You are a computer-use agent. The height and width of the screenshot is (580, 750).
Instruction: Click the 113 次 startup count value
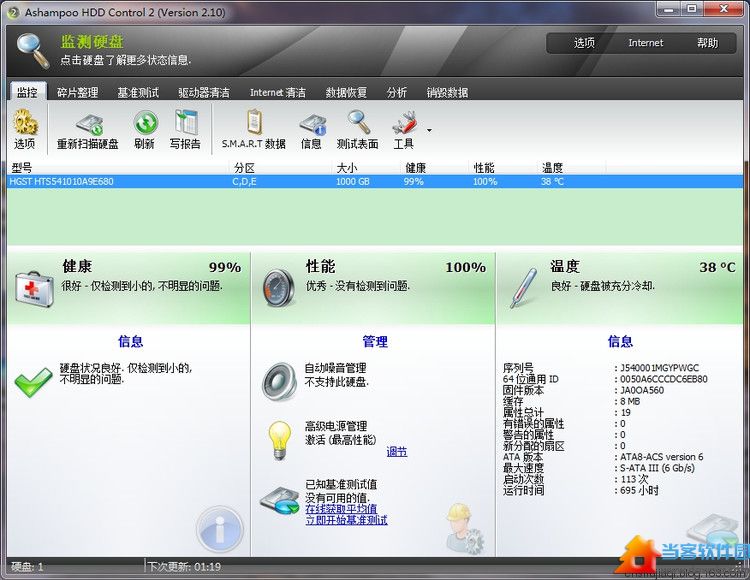coord(634,479)
